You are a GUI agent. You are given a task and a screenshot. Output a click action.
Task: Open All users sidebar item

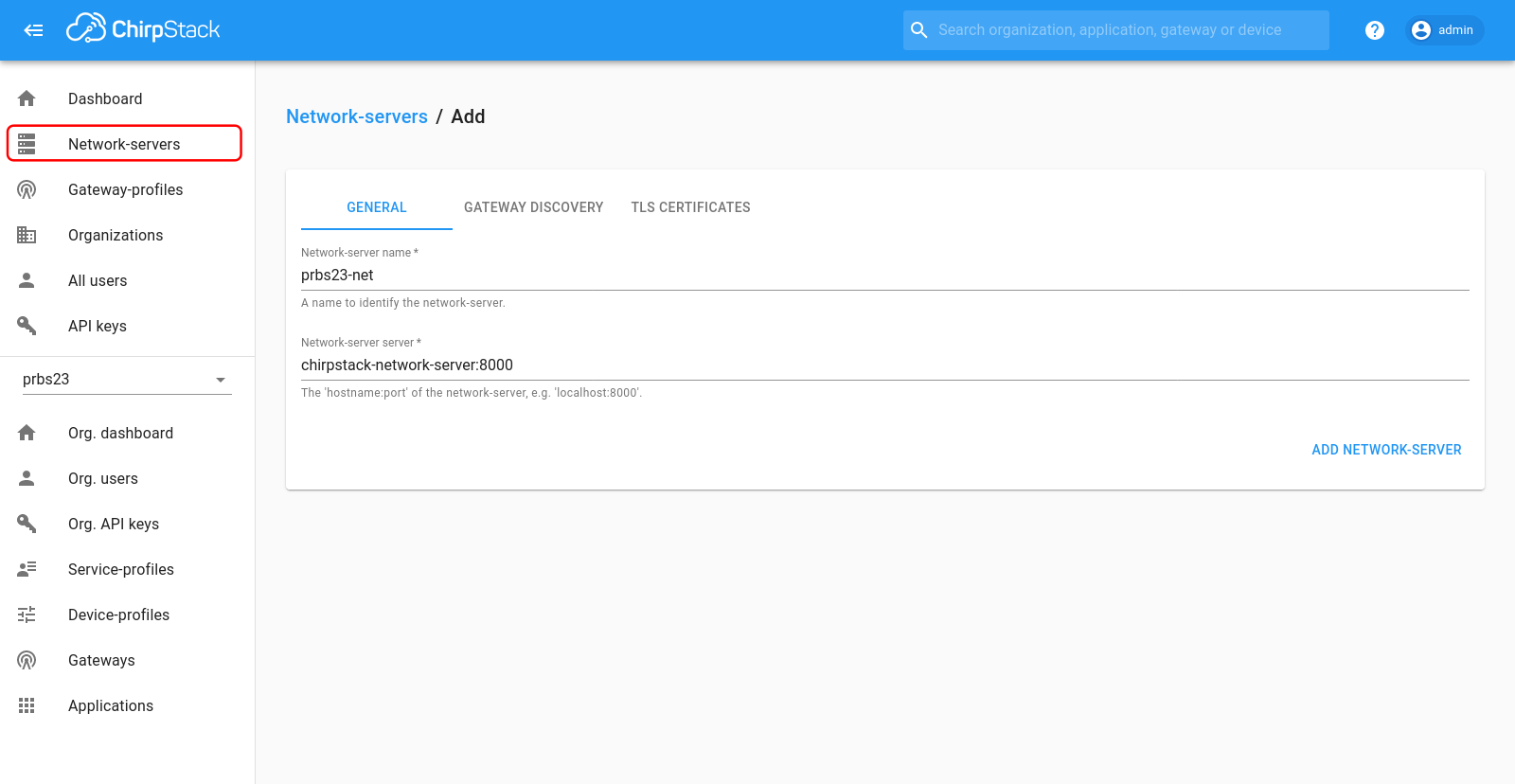click(127, 280)
